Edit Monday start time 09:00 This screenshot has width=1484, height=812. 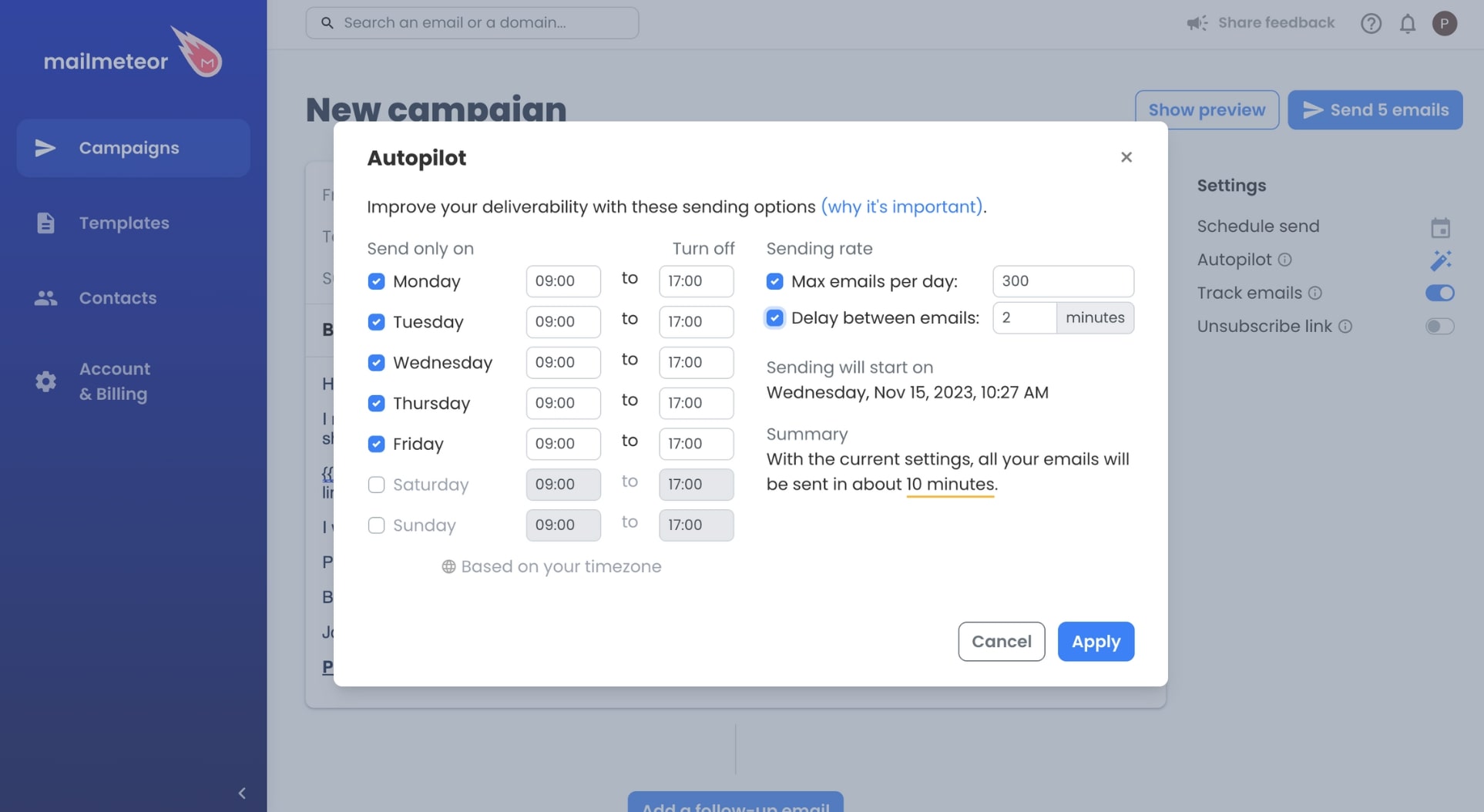563,281
